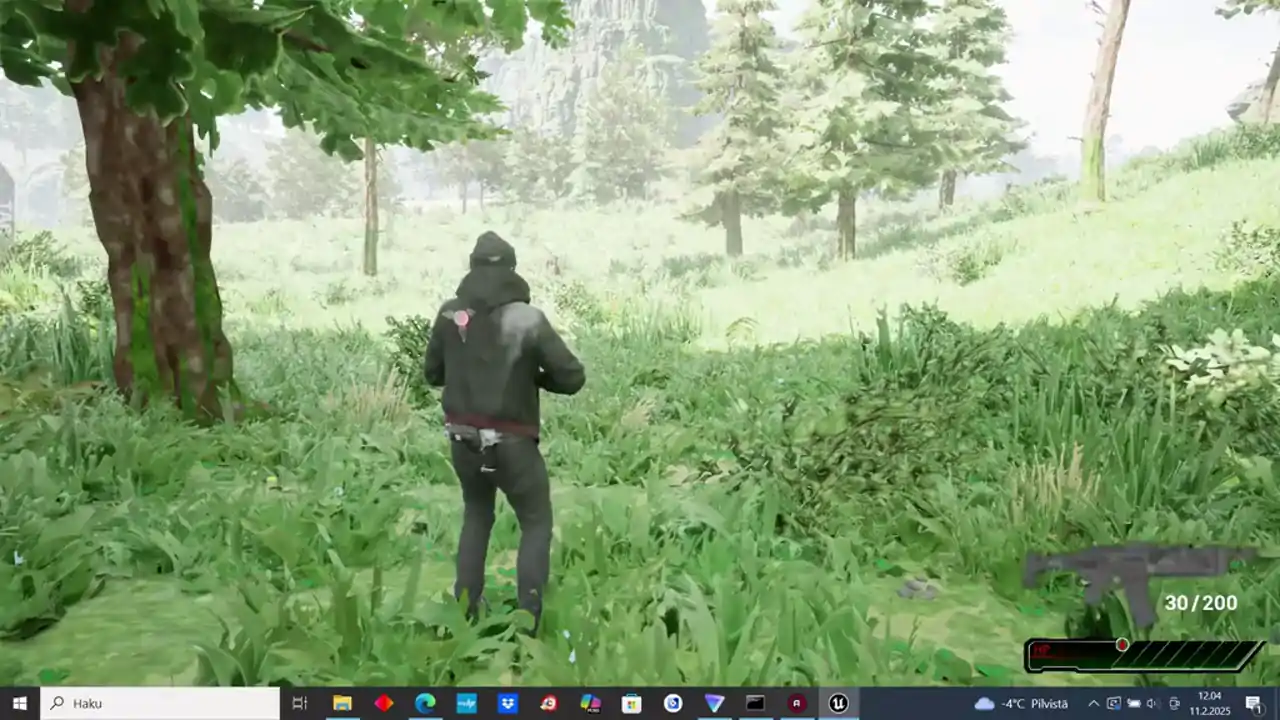
Task: Open the Windows Start menu
Action: pyautogui.click(x=19, y=703)
